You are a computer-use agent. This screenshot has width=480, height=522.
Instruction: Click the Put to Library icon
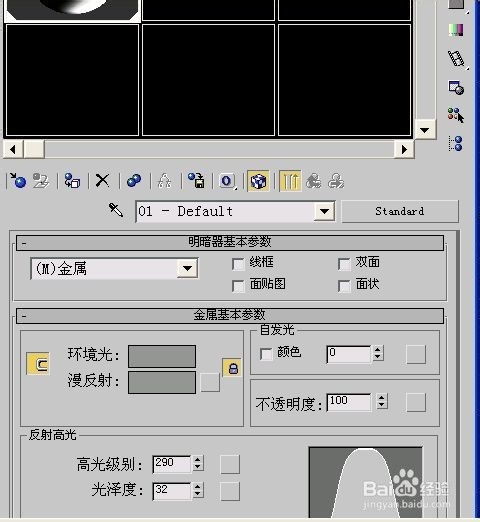click(196, 181)
